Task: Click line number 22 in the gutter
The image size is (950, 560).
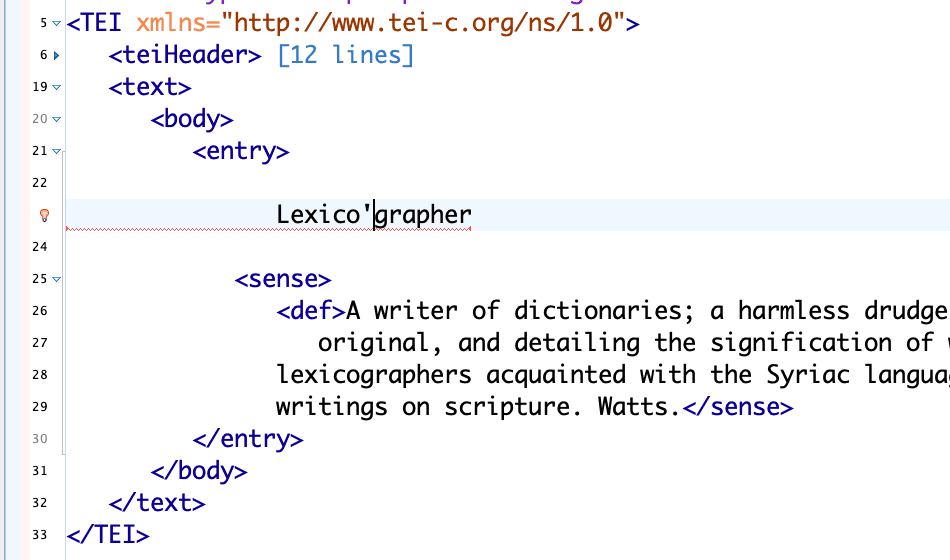Action: [x=39, y=183]
